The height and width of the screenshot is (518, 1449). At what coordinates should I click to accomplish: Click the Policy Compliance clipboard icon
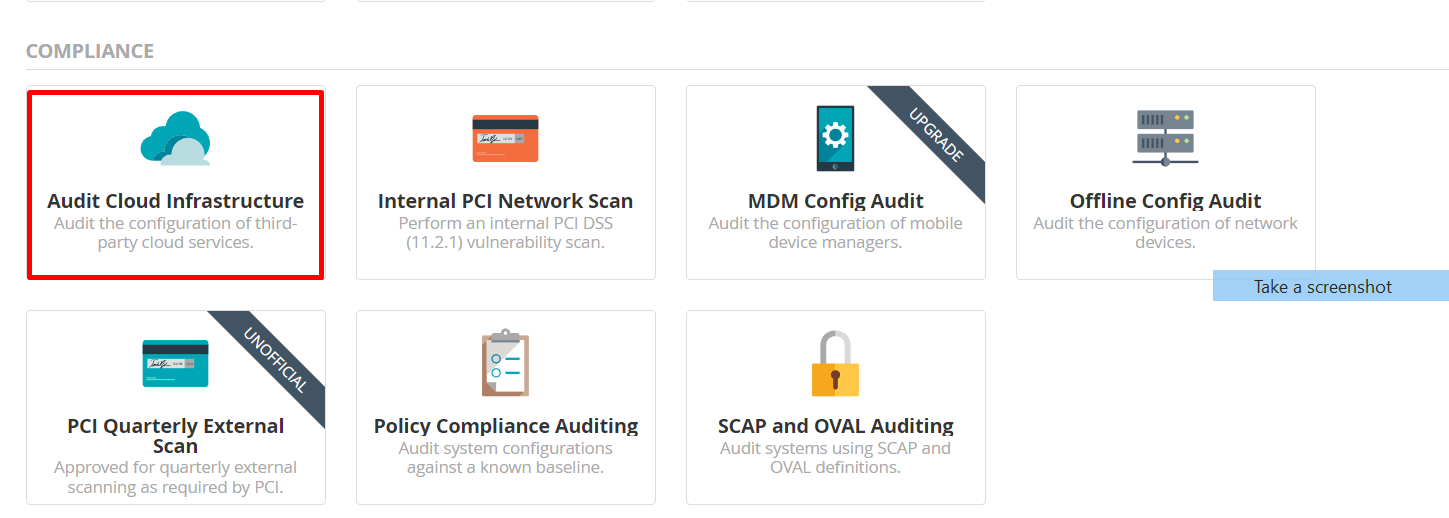(505, 363)
